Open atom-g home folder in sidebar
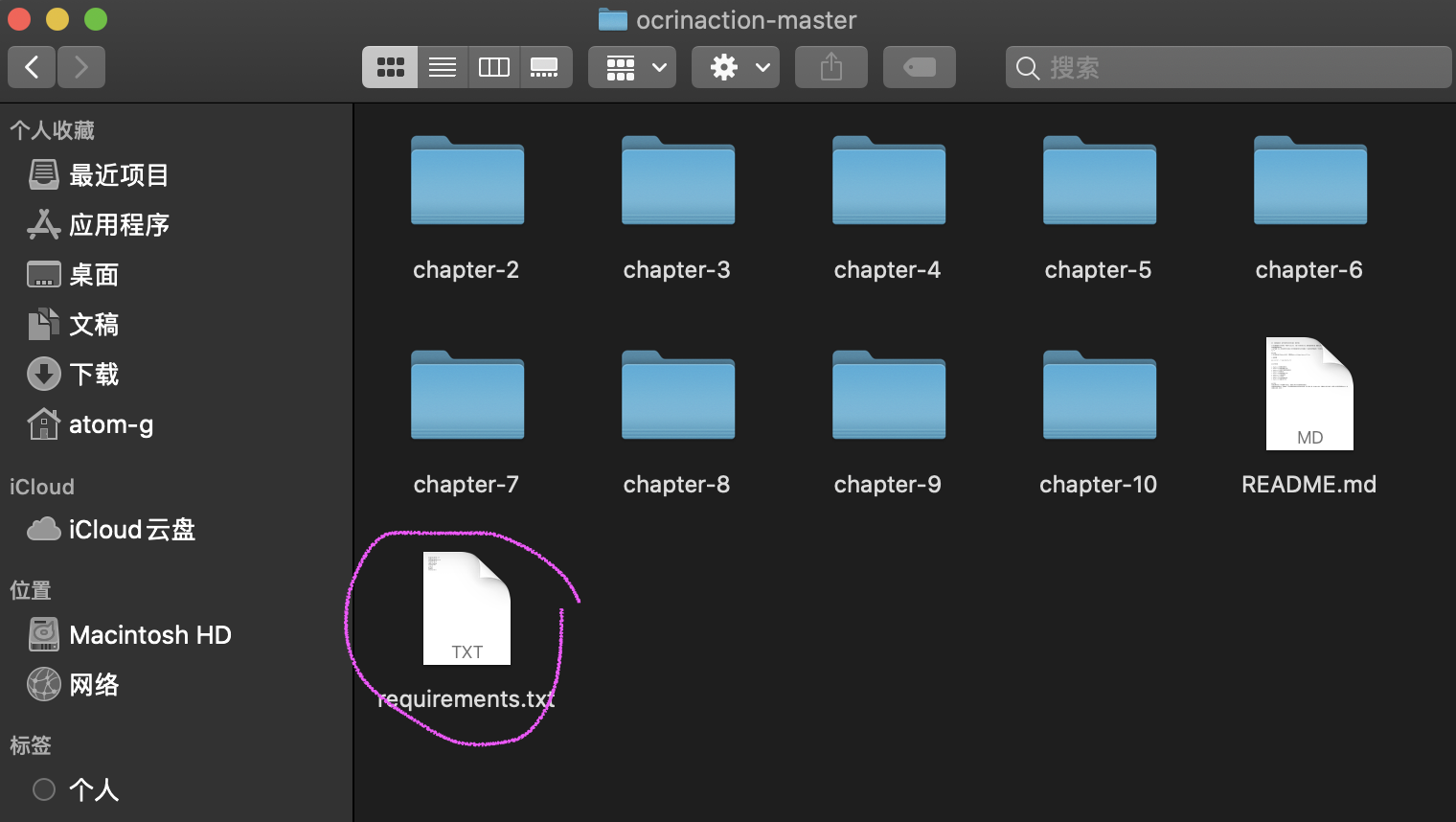This screenshot has height=822, width=1456. 90,424
